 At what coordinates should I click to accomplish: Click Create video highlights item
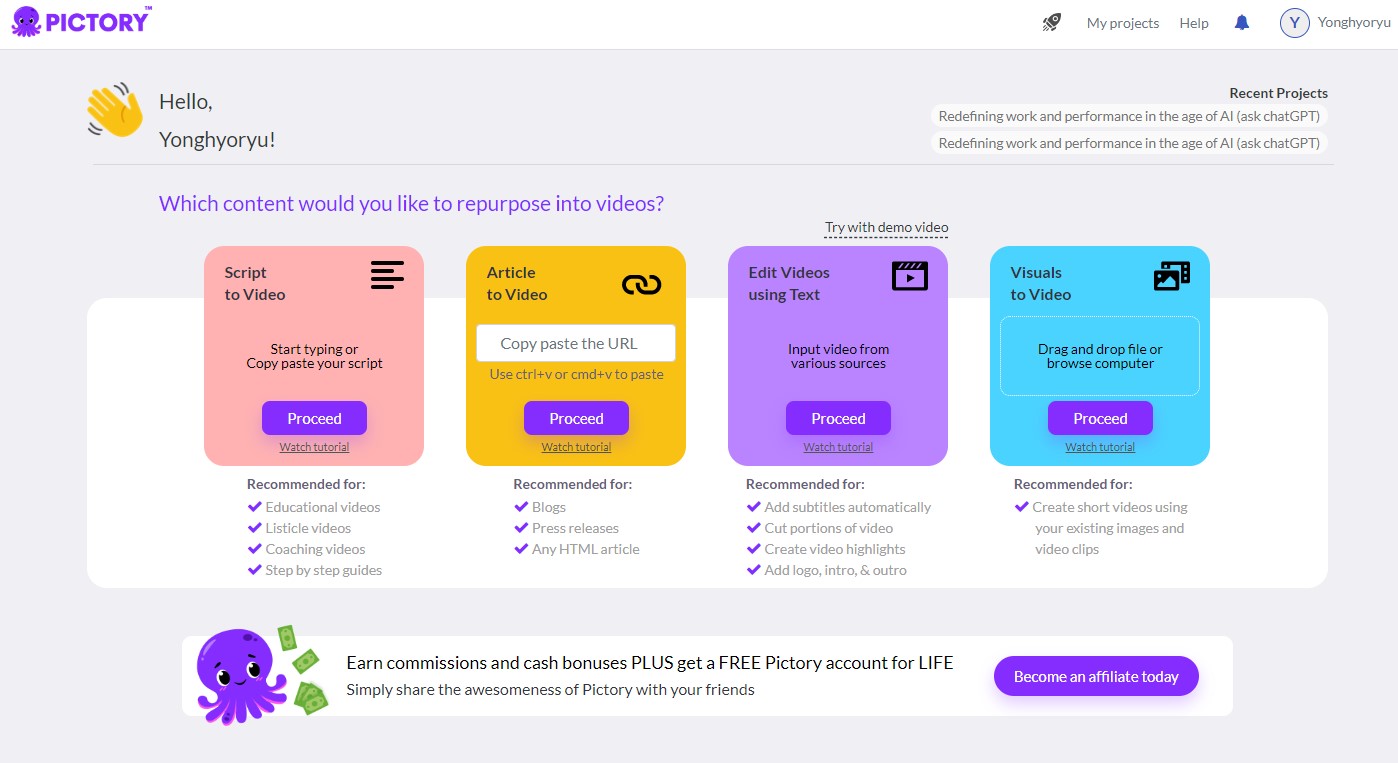pos(826,549)
